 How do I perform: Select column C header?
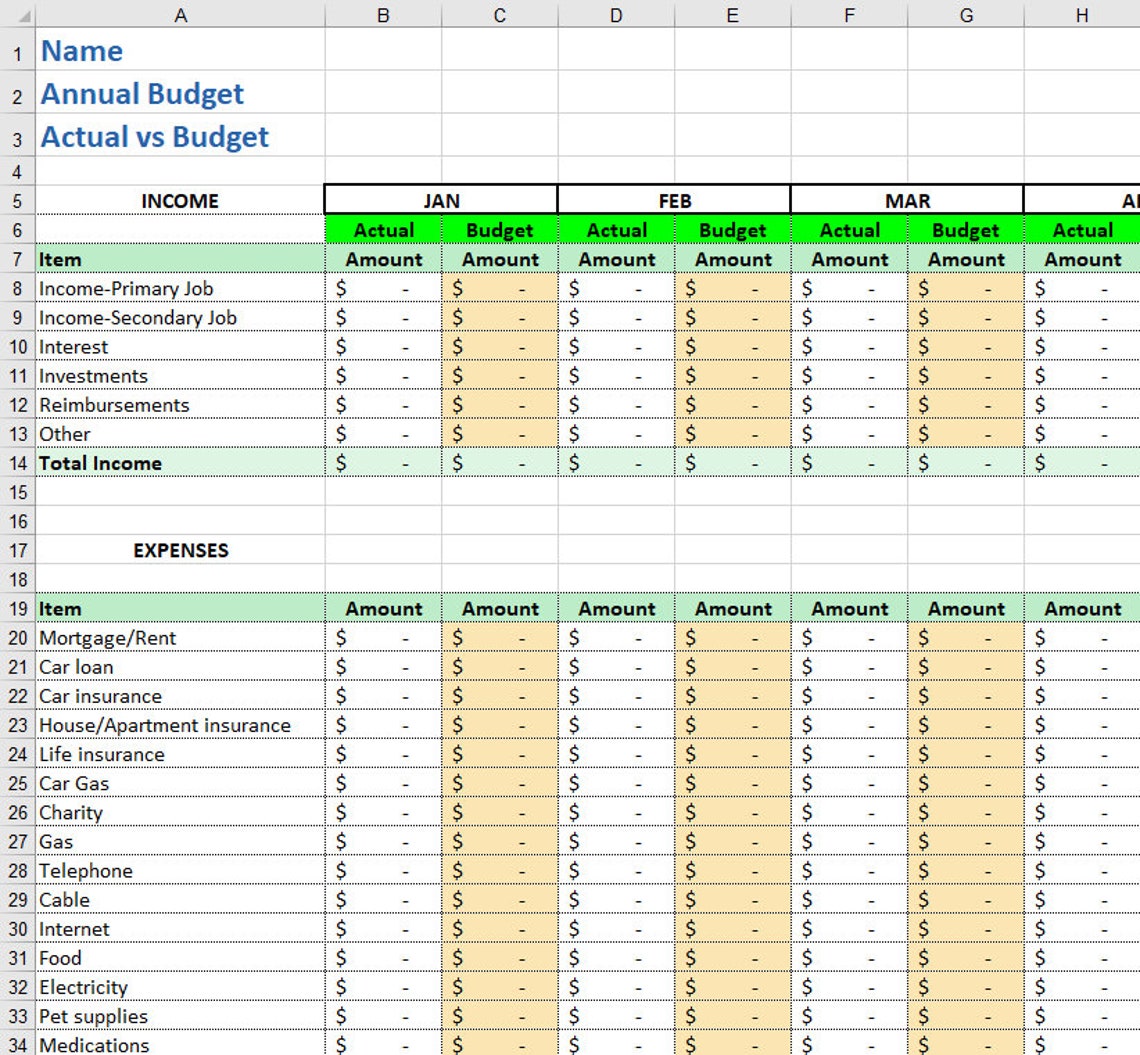(499, 14)
